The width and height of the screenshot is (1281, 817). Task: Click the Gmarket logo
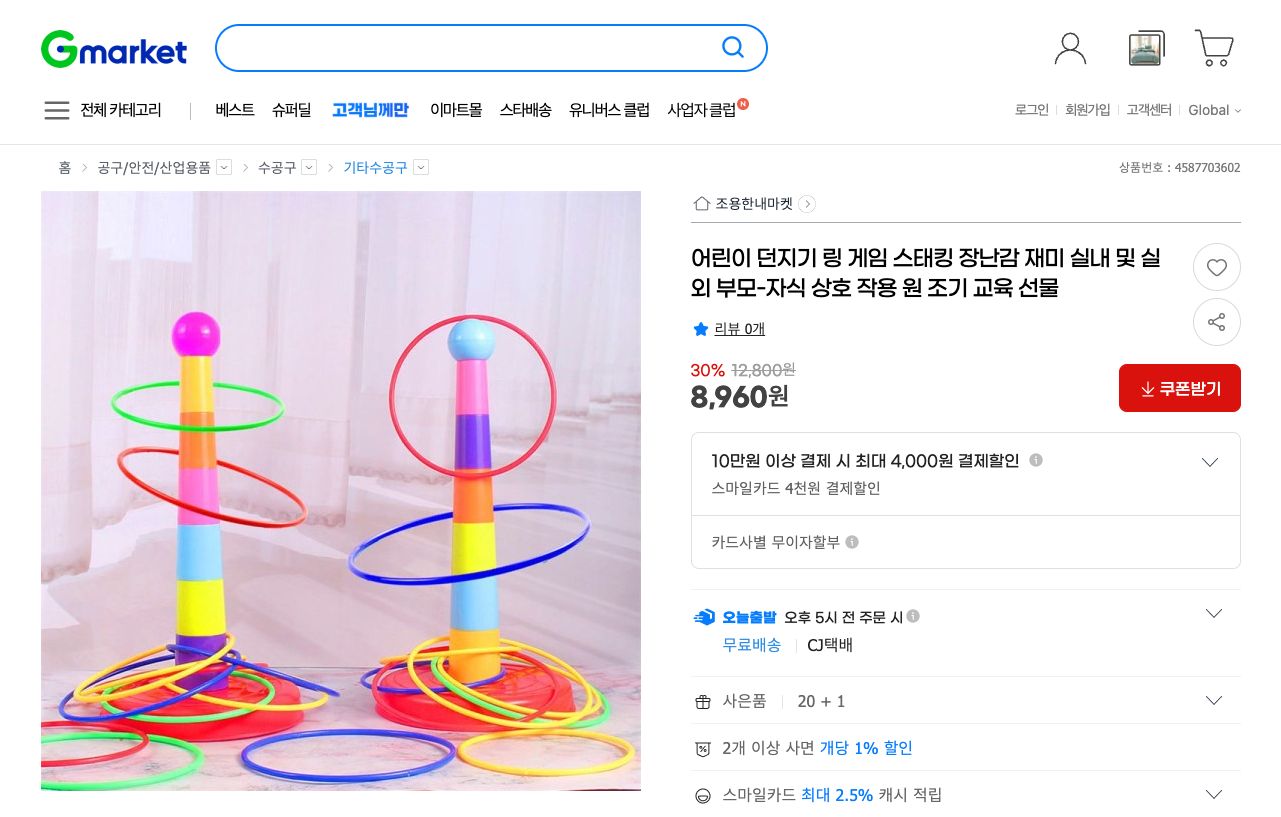coord(113,49)
